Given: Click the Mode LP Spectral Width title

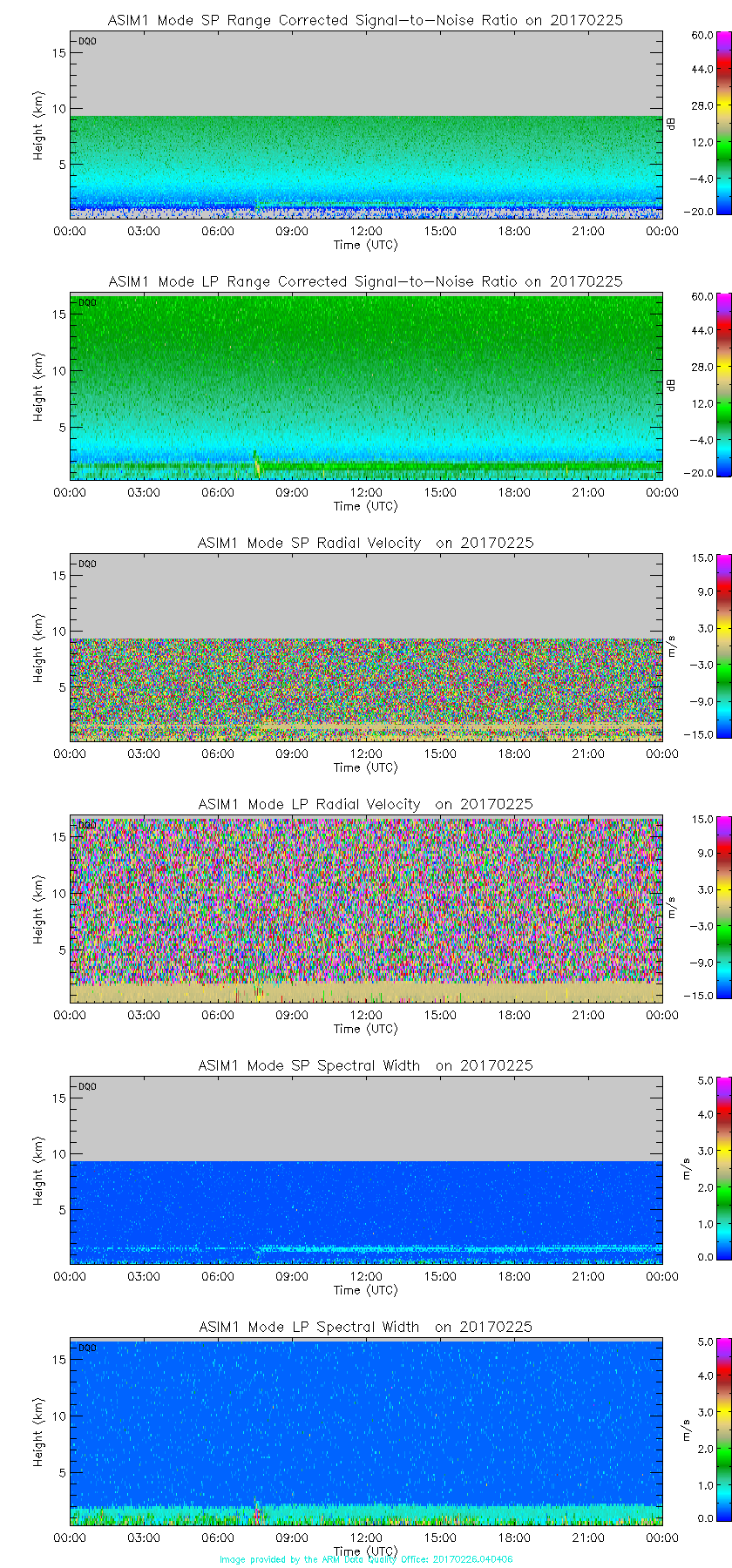Looking at the screenshot, I should click(x=365, y=1327).
